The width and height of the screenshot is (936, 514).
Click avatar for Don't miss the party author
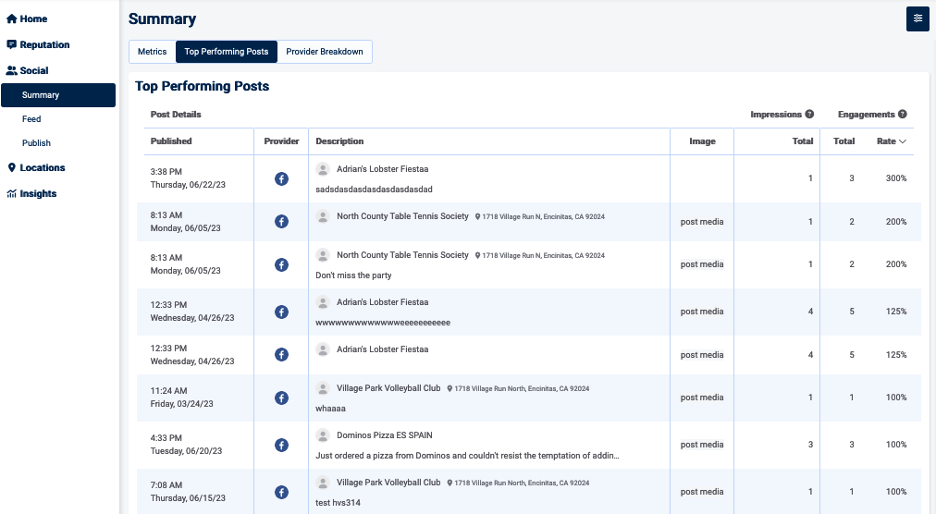click(x=323, y=256)
